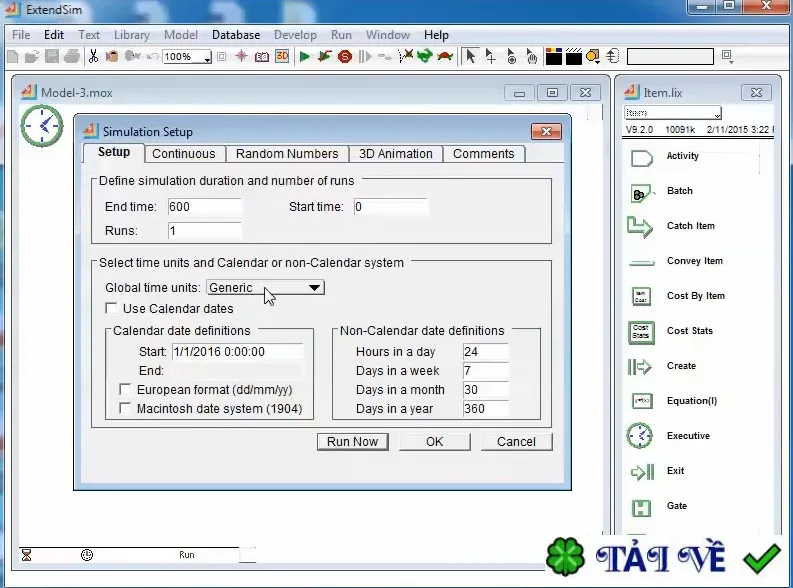Click the Run Now button

tap(353, 441)
